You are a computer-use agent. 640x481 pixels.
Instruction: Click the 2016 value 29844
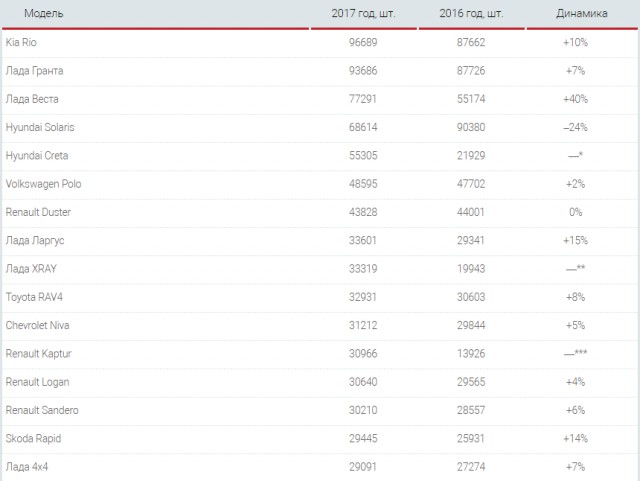[471, 325]
